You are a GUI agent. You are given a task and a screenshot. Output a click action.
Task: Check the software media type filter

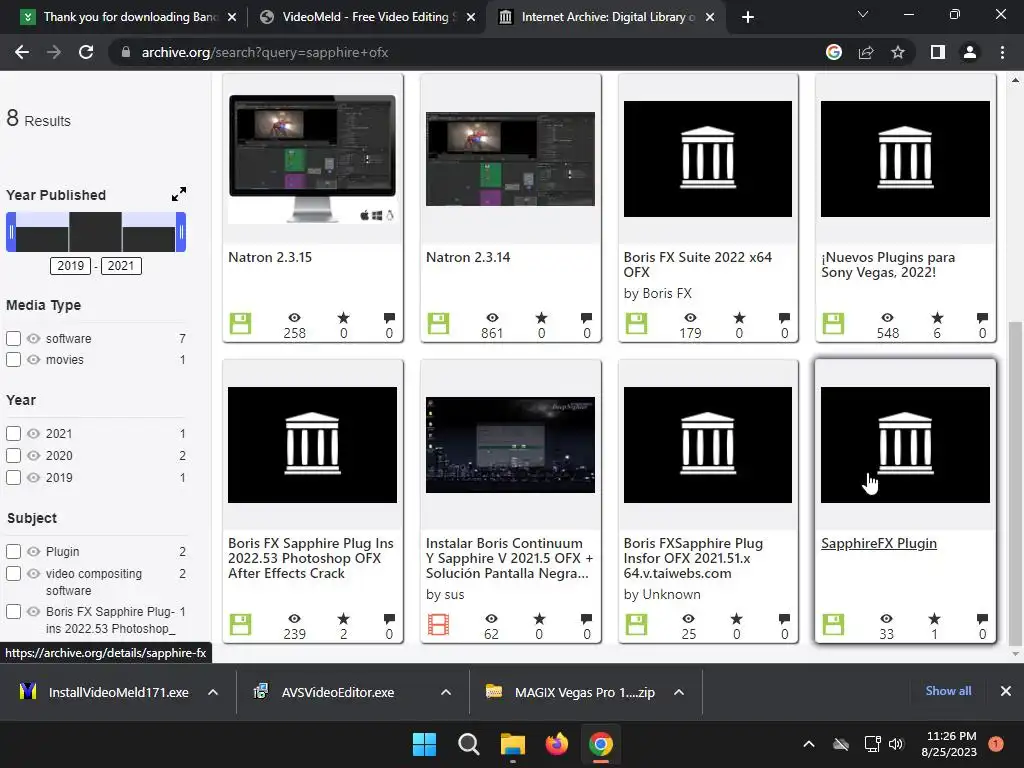14,338
